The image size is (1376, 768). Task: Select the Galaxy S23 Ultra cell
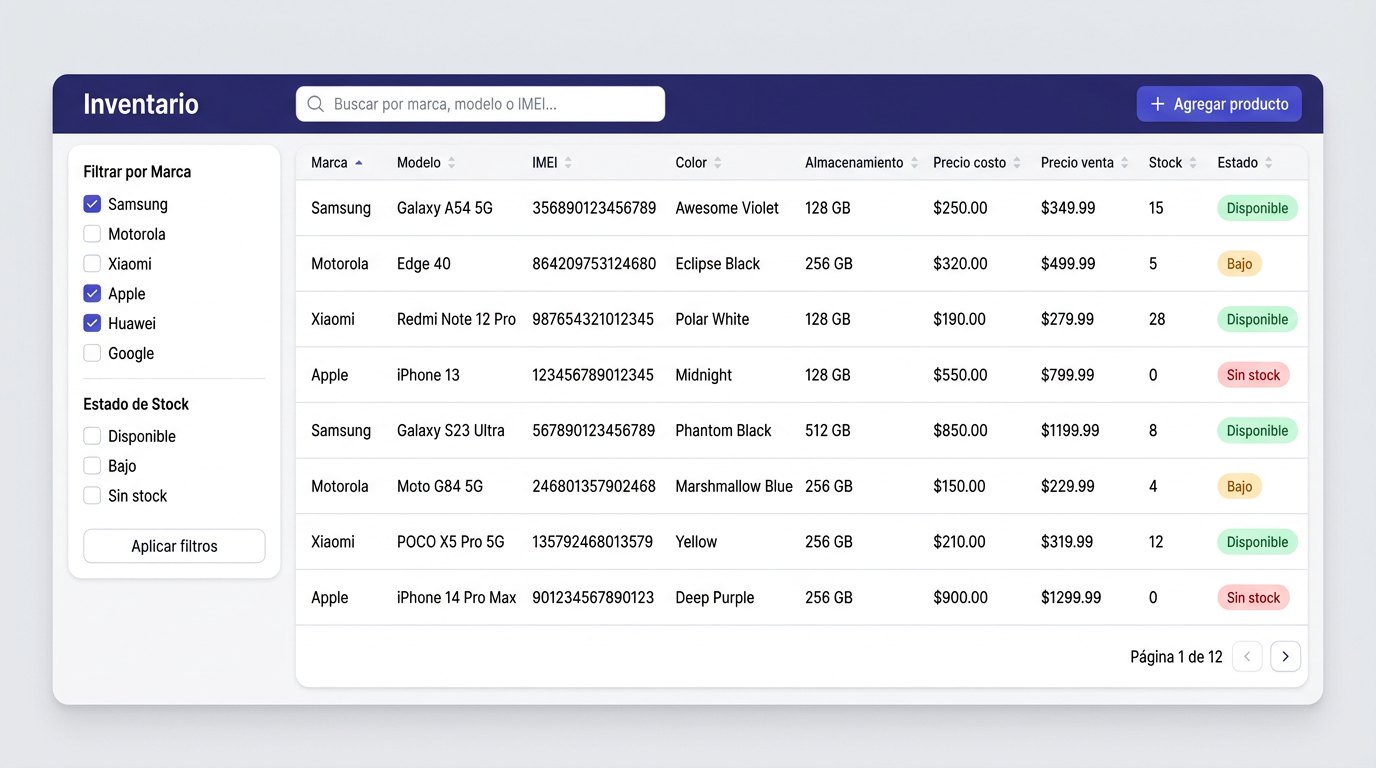[x=451, y=430]
